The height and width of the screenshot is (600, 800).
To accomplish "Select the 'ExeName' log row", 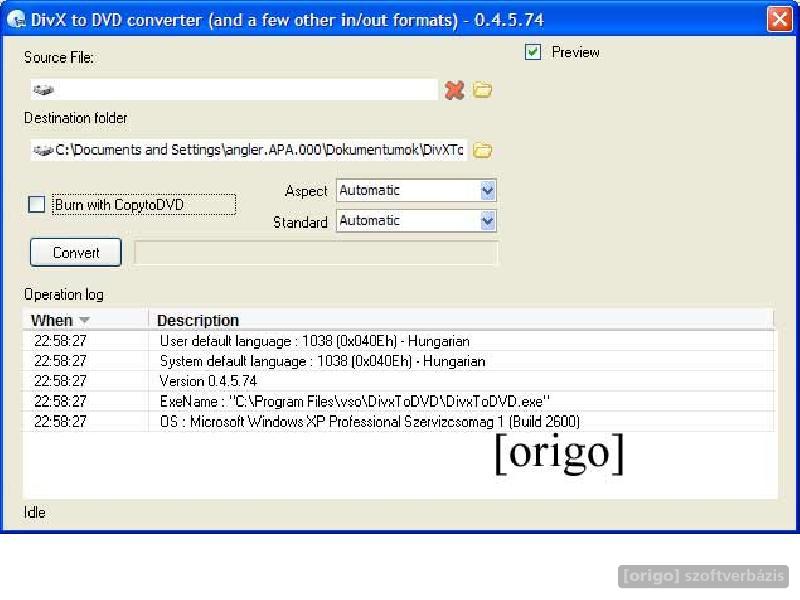I will coord(398,402).
